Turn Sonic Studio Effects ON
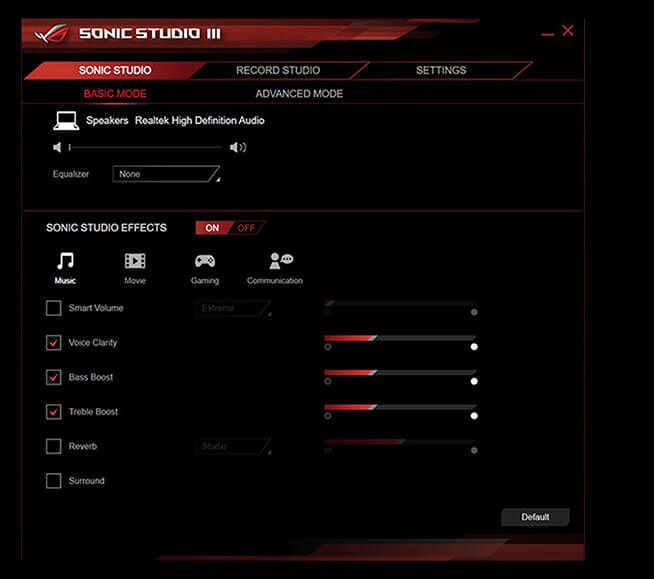This screenshot has height=579, width=654. (212, 228)
